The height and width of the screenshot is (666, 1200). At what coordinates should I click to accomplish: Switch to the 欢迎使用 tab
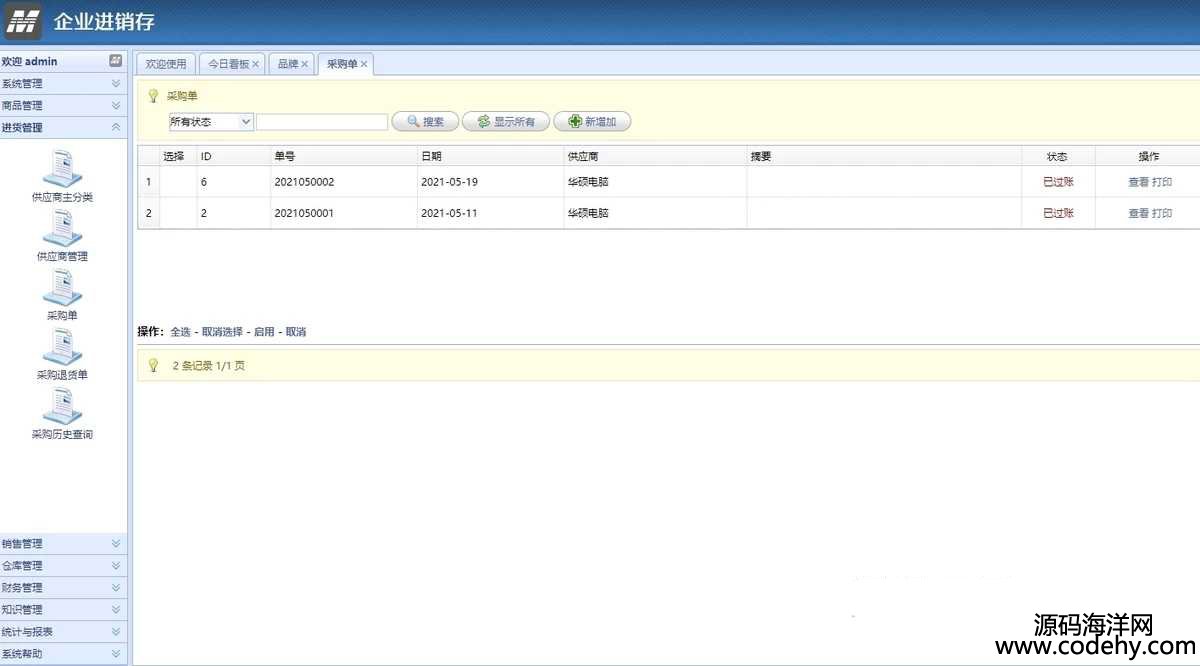[x=166, y=64]
